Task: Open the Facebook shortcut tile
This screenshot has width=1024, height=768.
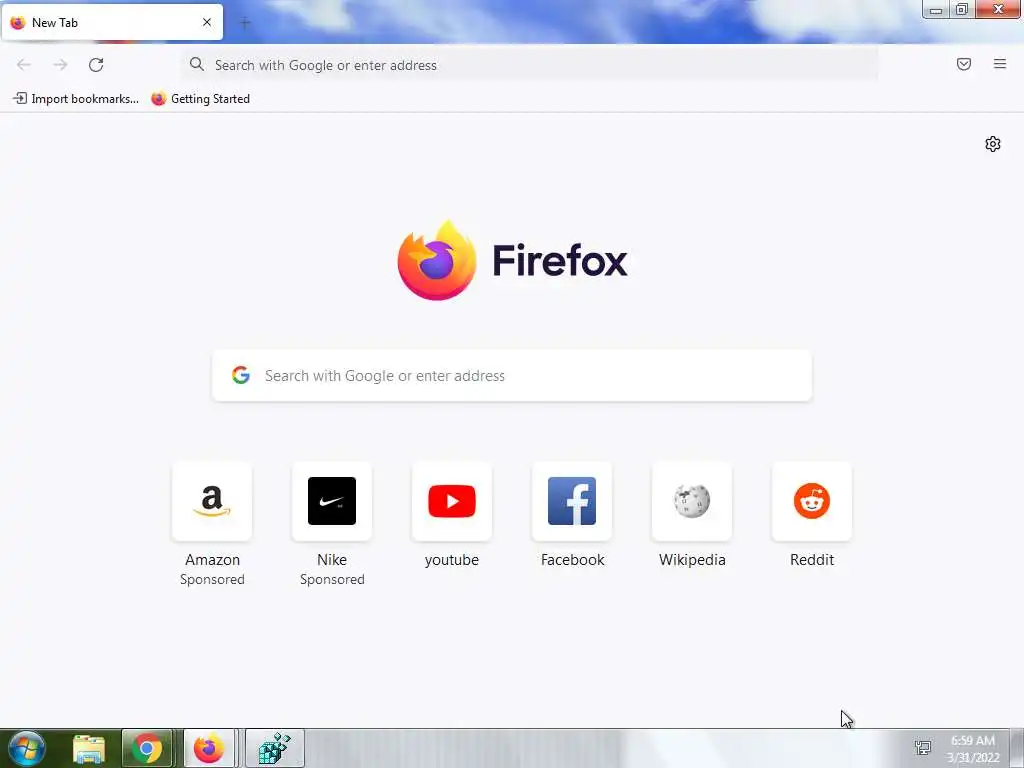Action: click(572, 501)
